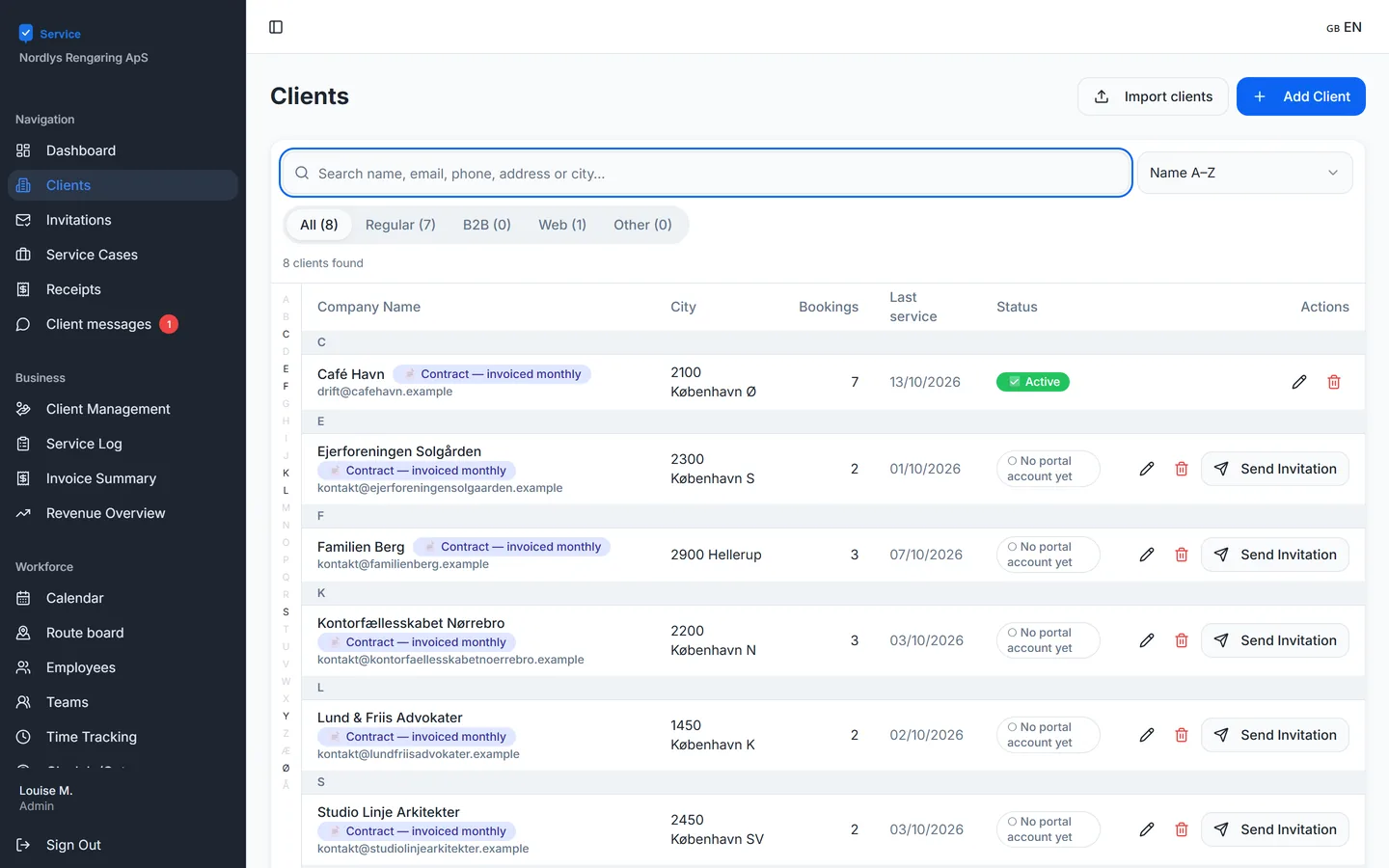Image resolution: width=1389 pixels, height=868 pixels.
Task: Click pencil icon for Familien Berg
Action: point(1147,555)
